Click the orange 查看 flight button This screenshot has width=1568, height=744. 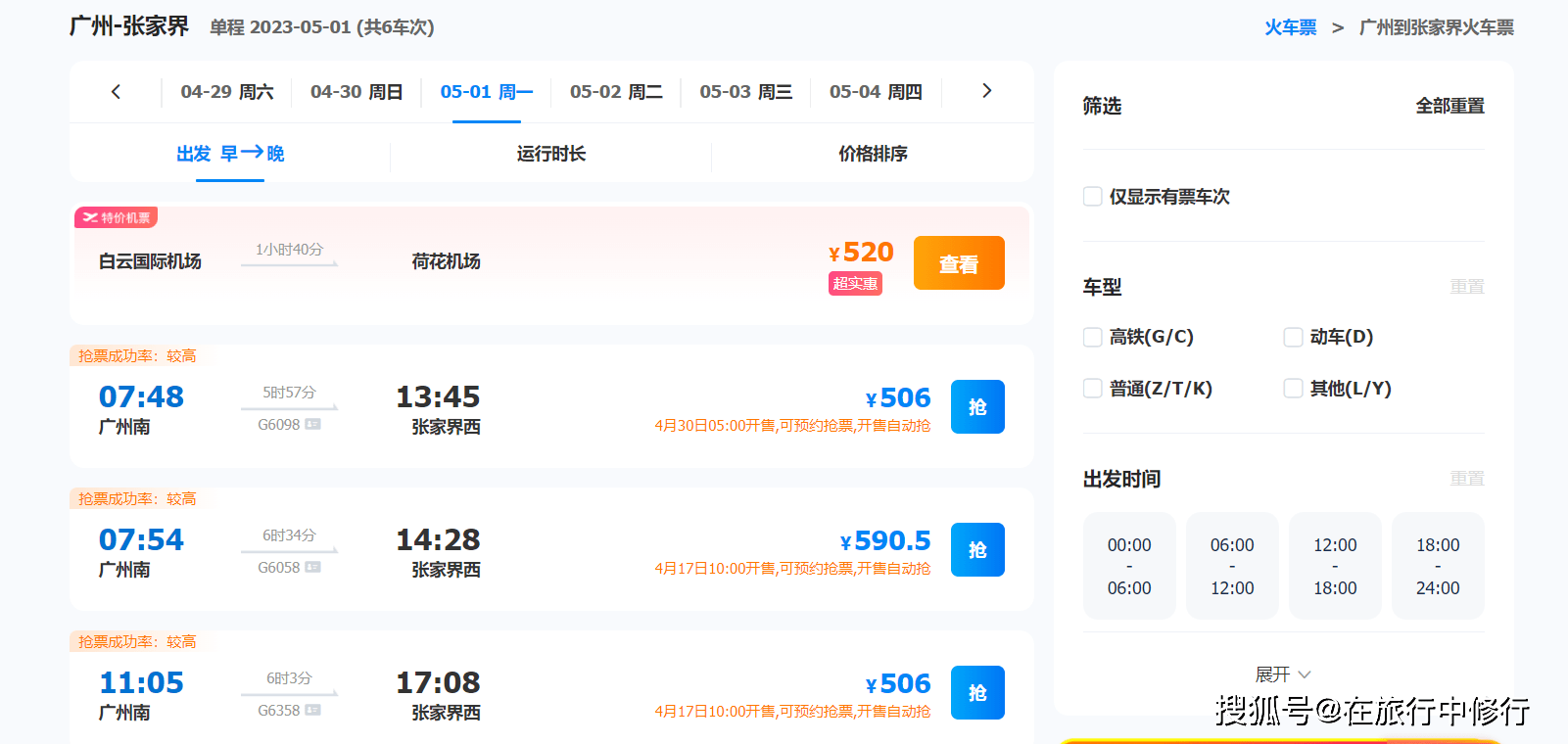point(958,263)
